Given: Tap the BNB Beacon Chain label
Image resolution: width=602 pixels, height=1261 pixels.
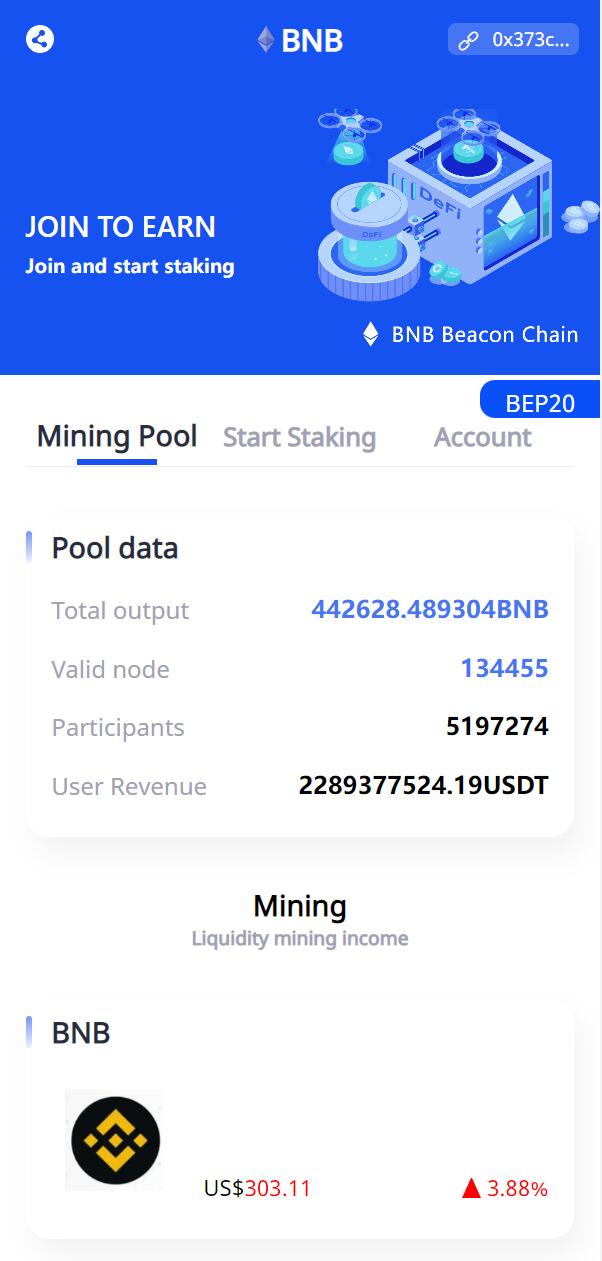Looking at the screenshot, I should click(x=485, y=334).
